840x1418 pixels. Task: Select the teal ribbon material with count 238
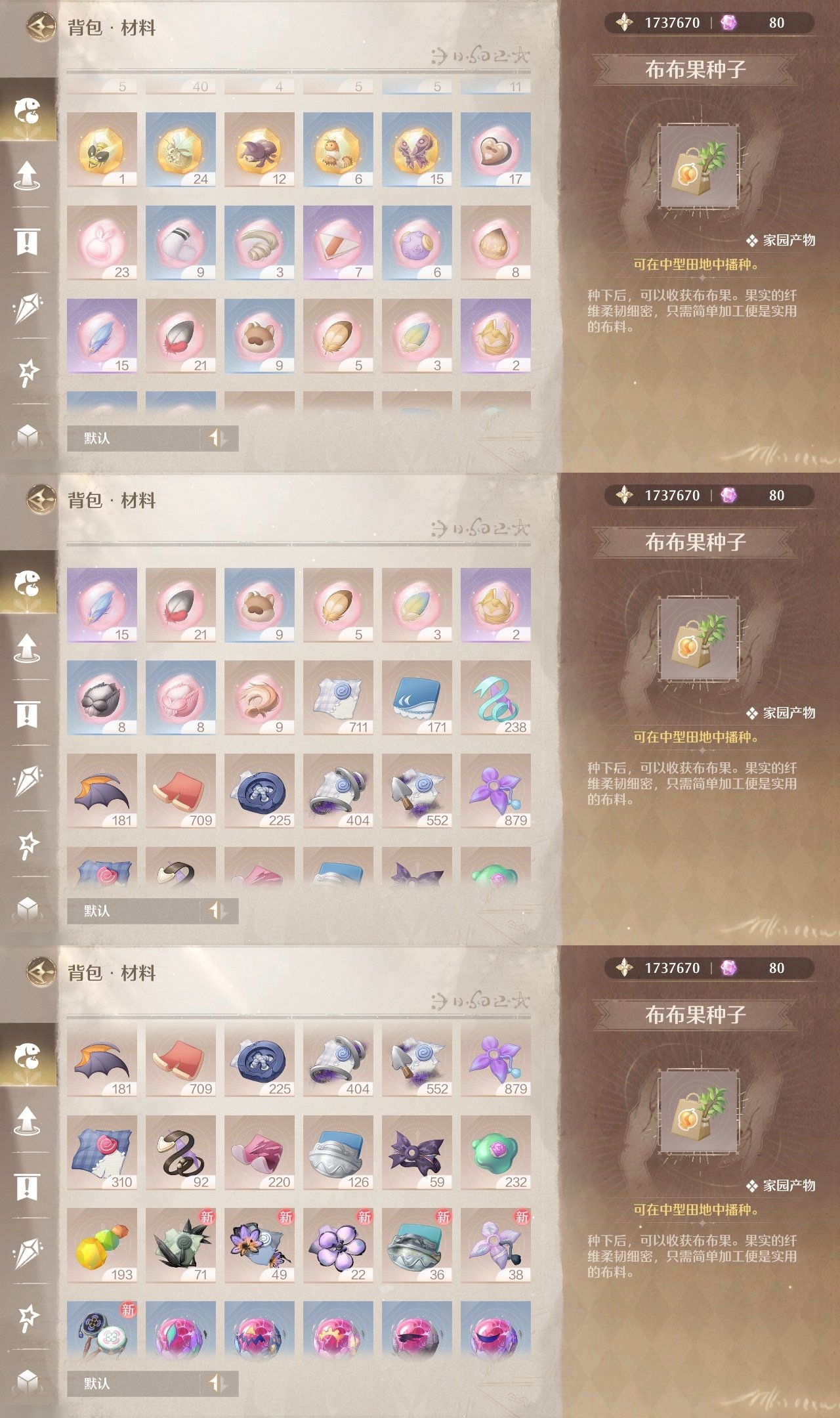click(x=495, y=698)
